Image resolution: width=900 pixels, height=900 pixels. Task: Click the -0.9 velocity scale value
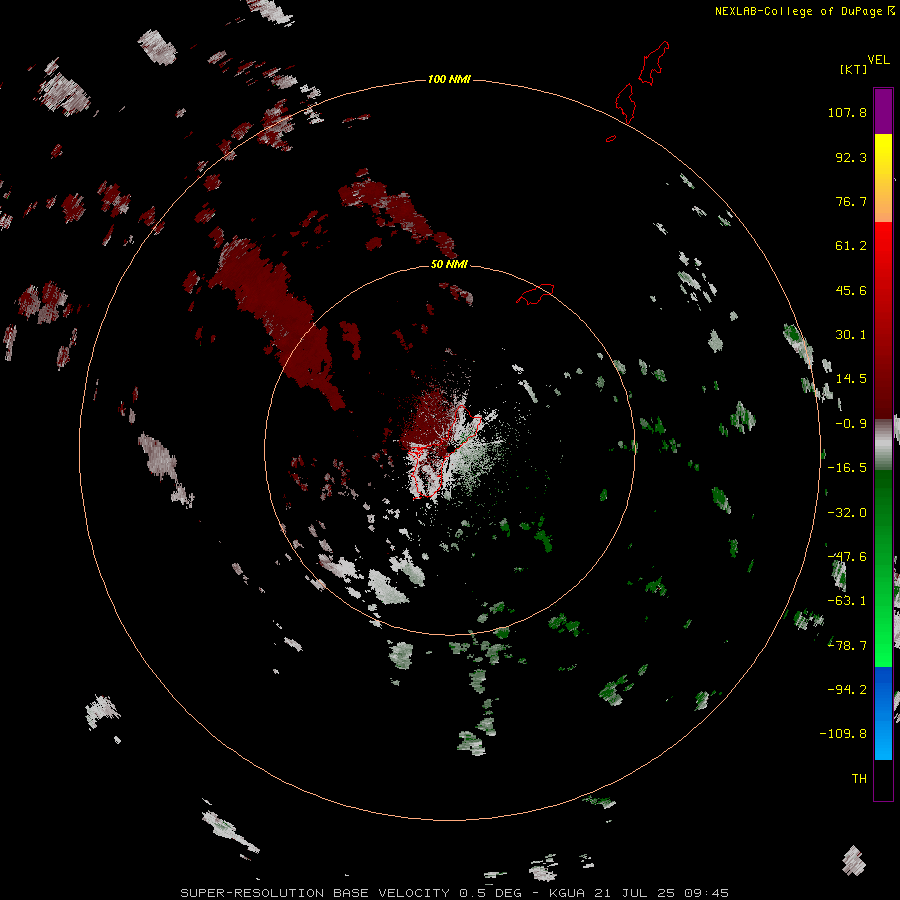tap(851, 424)
